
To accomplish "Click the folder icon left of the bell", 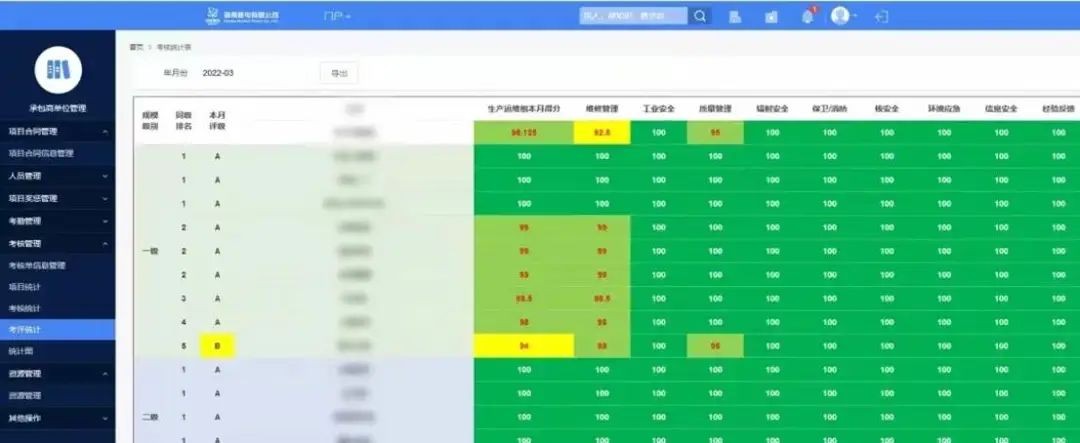I will 771,16.
